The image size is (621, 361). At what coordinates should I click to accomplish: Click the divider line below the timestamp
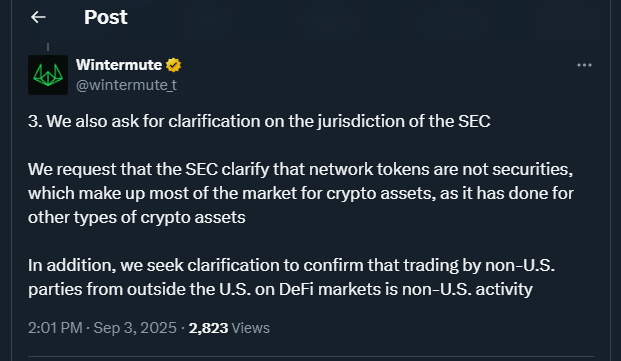pyautogui.click(x=311, y=357)
